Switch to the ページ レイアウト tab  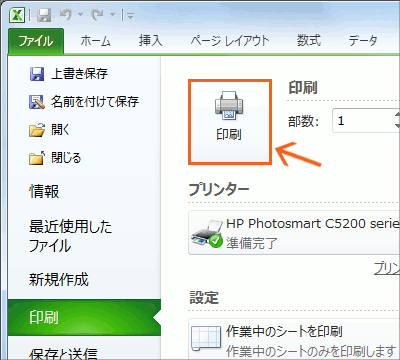click(x=230, y=41)
